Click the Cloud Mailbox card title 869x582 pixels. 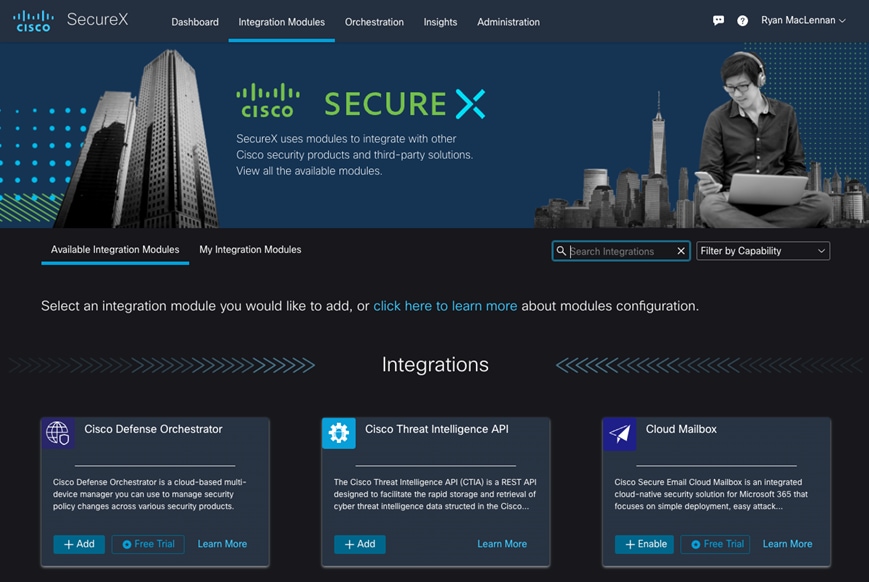click(x=681, y=429)
